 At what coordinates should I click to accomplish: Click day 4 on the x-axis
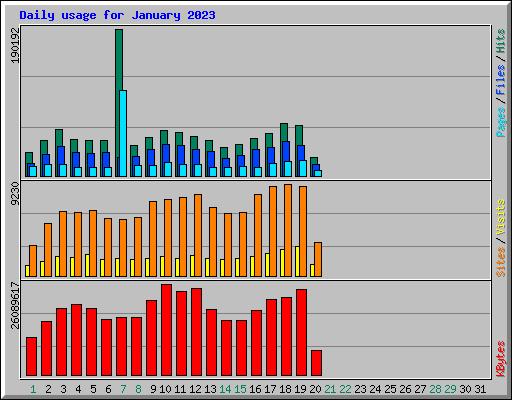[x=78, y=389]
